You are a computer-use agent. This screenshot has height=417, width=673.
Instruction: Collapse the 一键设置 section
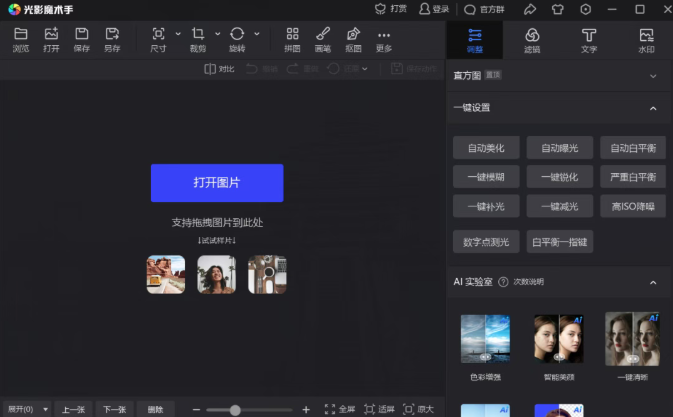[653, 108]
